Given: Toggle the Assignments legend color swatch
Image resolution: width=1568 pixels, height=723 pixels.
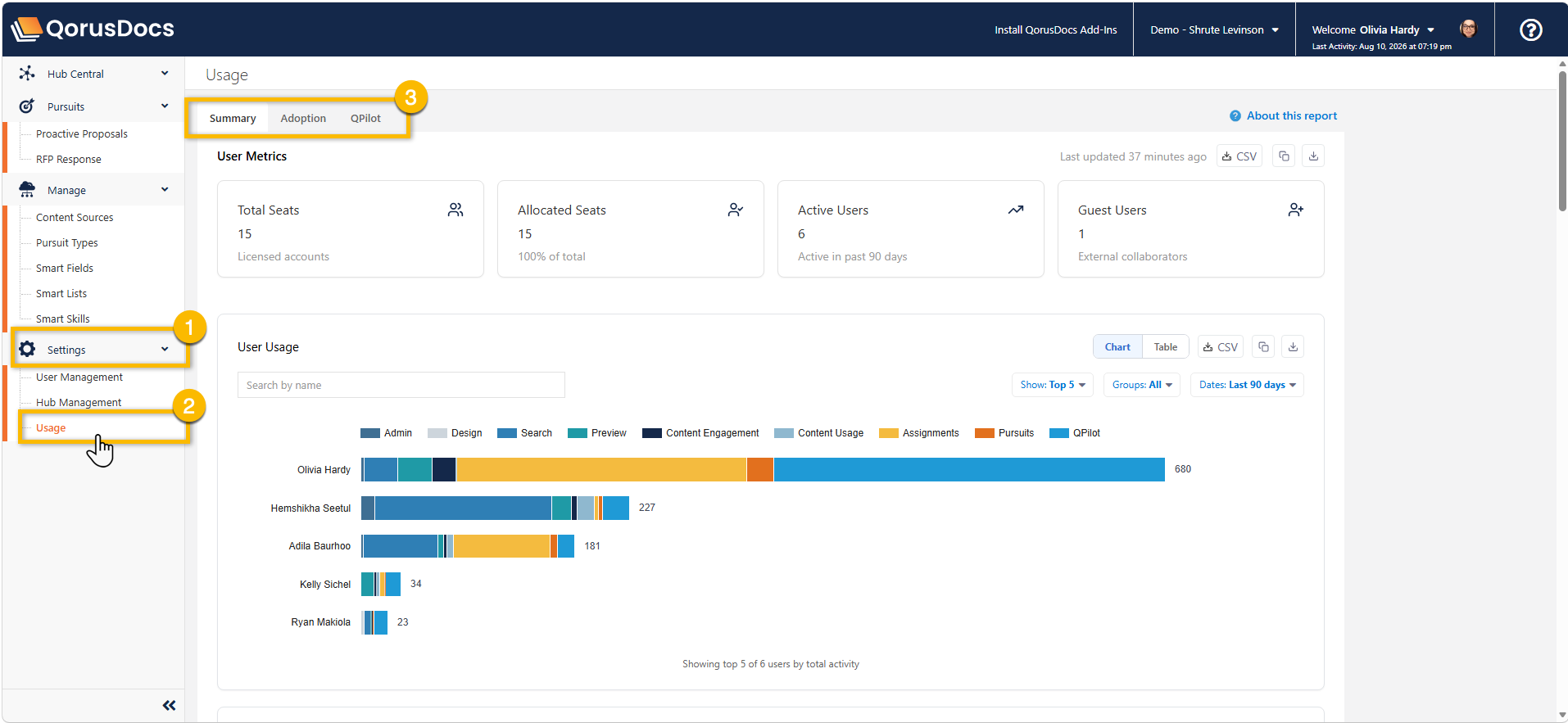Looking at the screenshot, I should 888,433.
